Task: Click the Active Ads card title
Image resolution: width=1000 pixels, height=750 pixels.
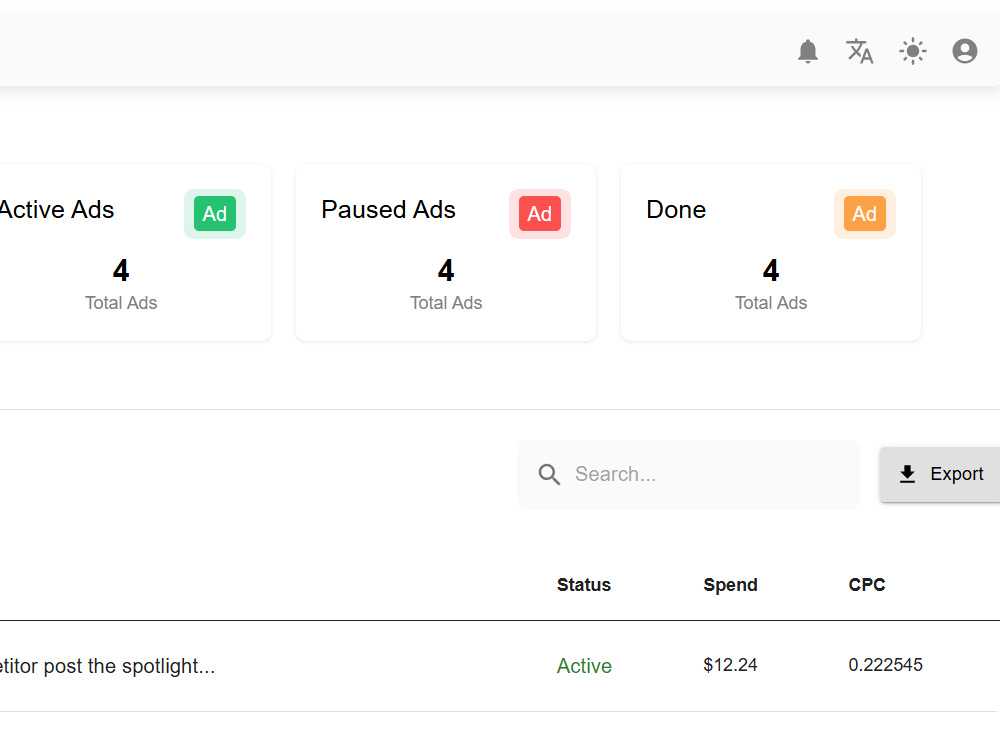Action: [57, 210]
